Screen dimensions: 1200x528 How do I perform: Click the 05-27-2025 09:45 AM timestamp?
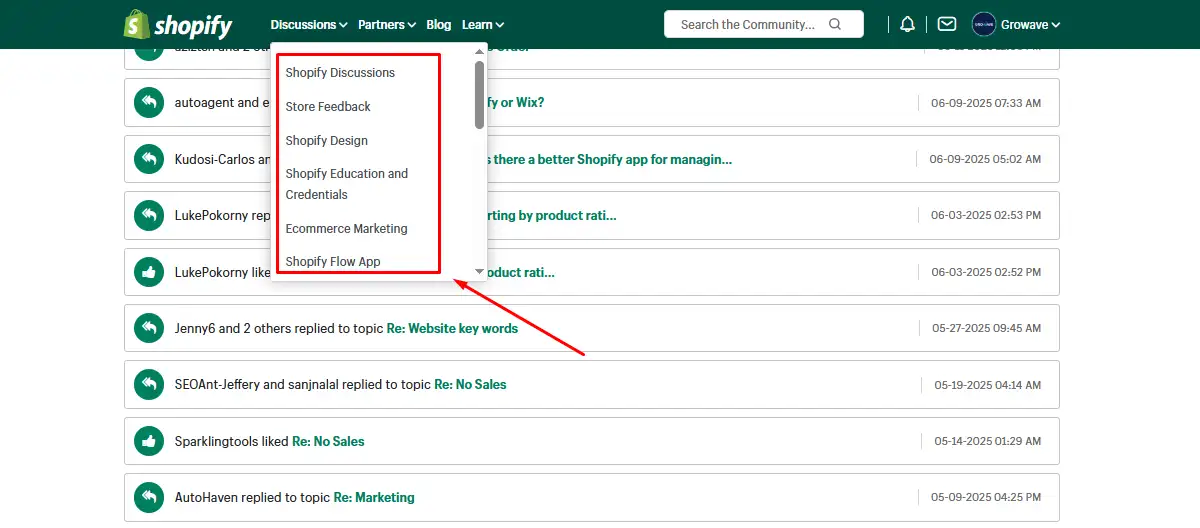coord(985,328)
